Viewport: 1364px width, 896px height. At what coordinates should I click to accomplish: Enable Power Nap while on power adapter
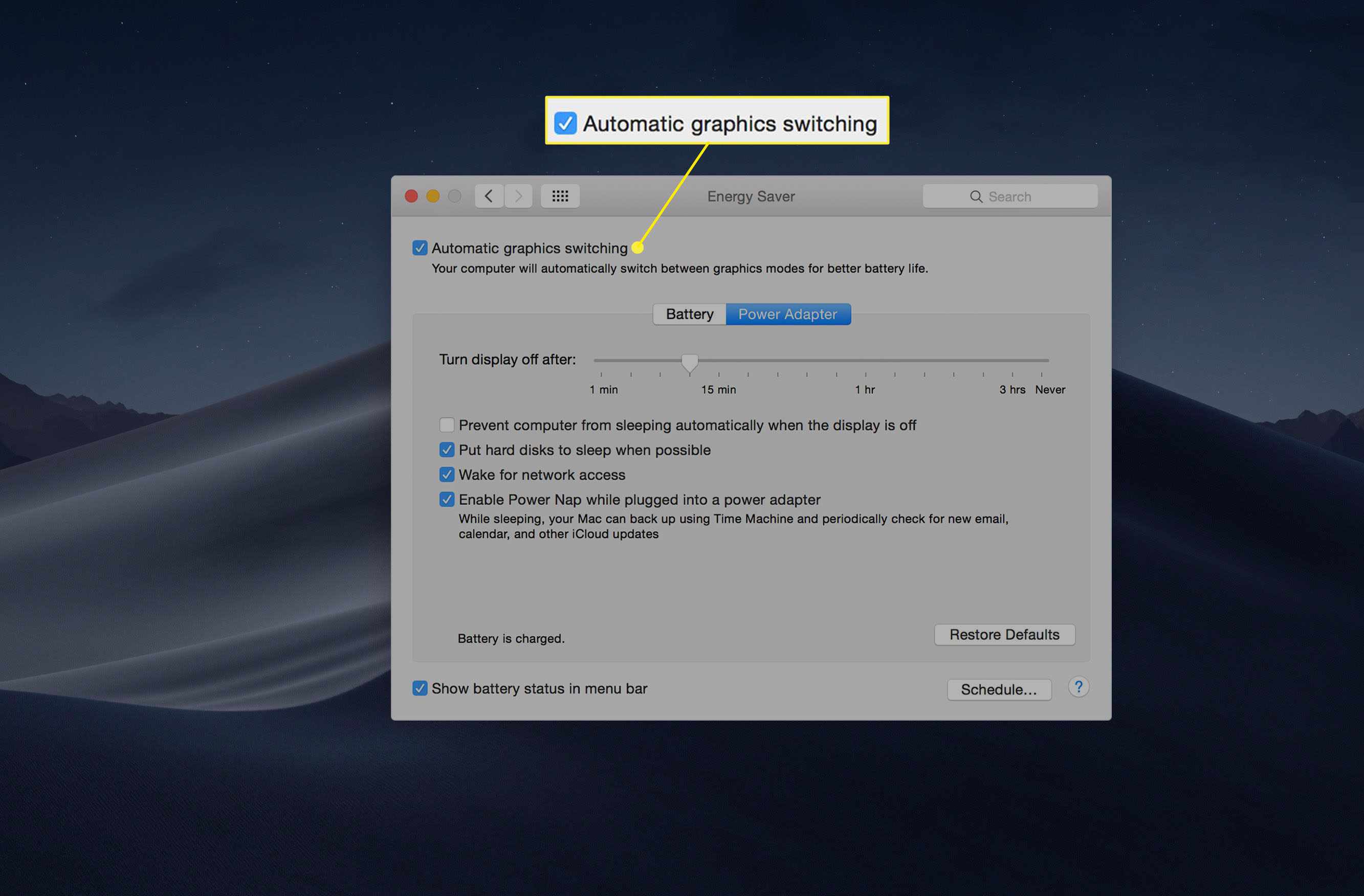pos(448,498)
